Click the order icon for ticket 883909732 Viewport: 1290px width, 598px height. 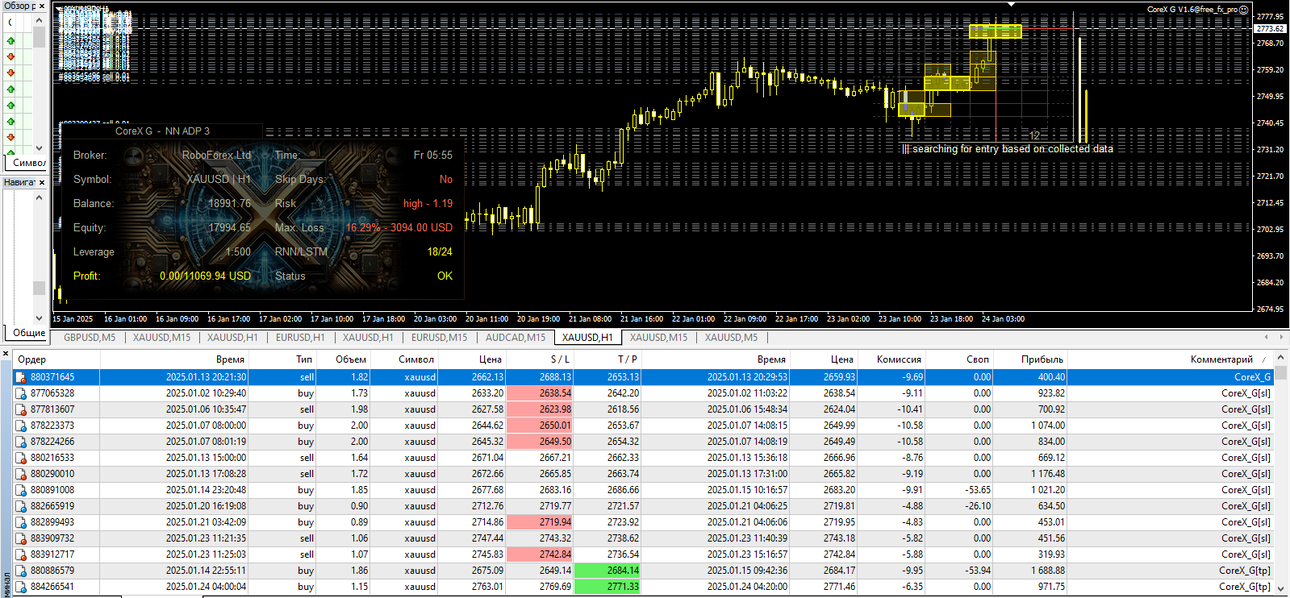pos(21,538)
